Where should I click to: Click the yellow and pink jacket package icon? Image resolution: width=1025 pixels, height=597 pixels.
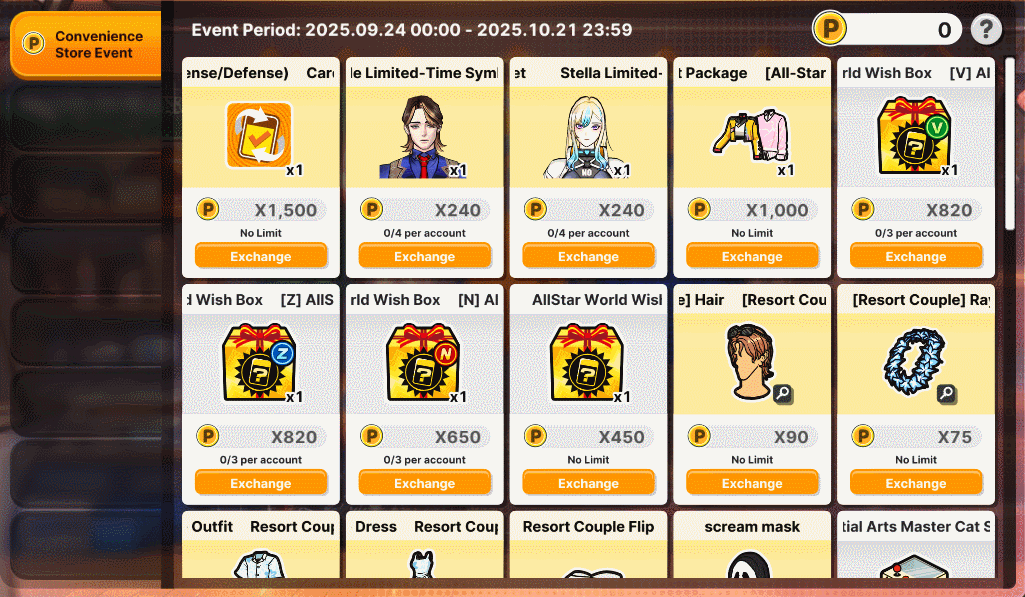752,134
